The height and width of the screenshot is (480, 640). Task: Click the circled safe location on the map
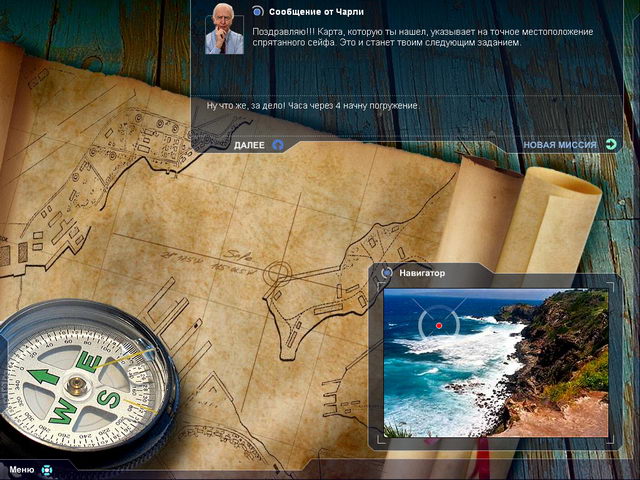click(277, 270)
